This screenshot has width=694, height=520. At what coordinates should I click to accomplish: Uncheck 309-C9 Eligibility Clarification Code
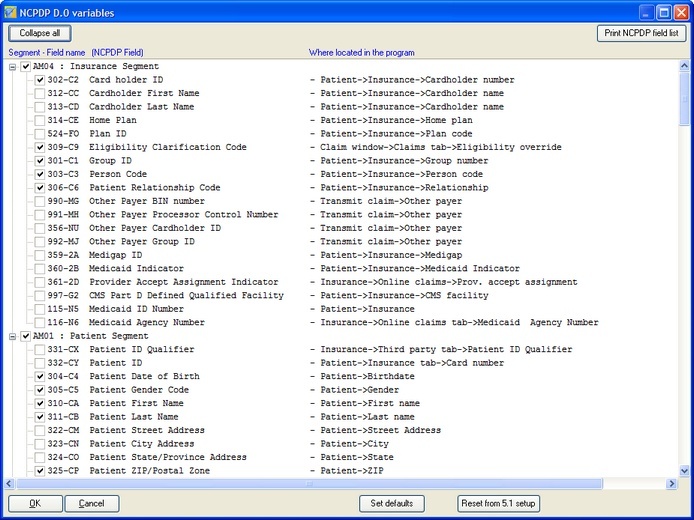40,147
